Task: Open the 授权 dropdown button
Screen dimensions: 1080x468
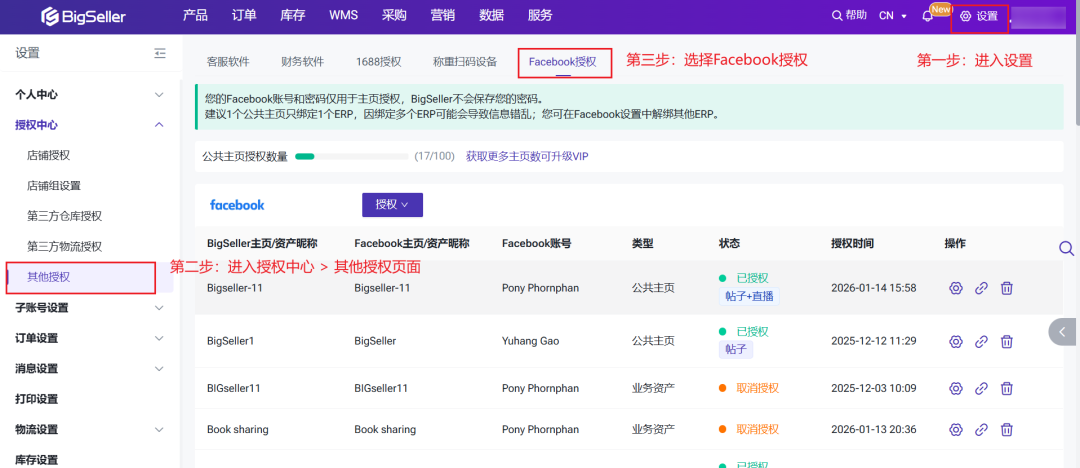Action: tap(392, 205)
